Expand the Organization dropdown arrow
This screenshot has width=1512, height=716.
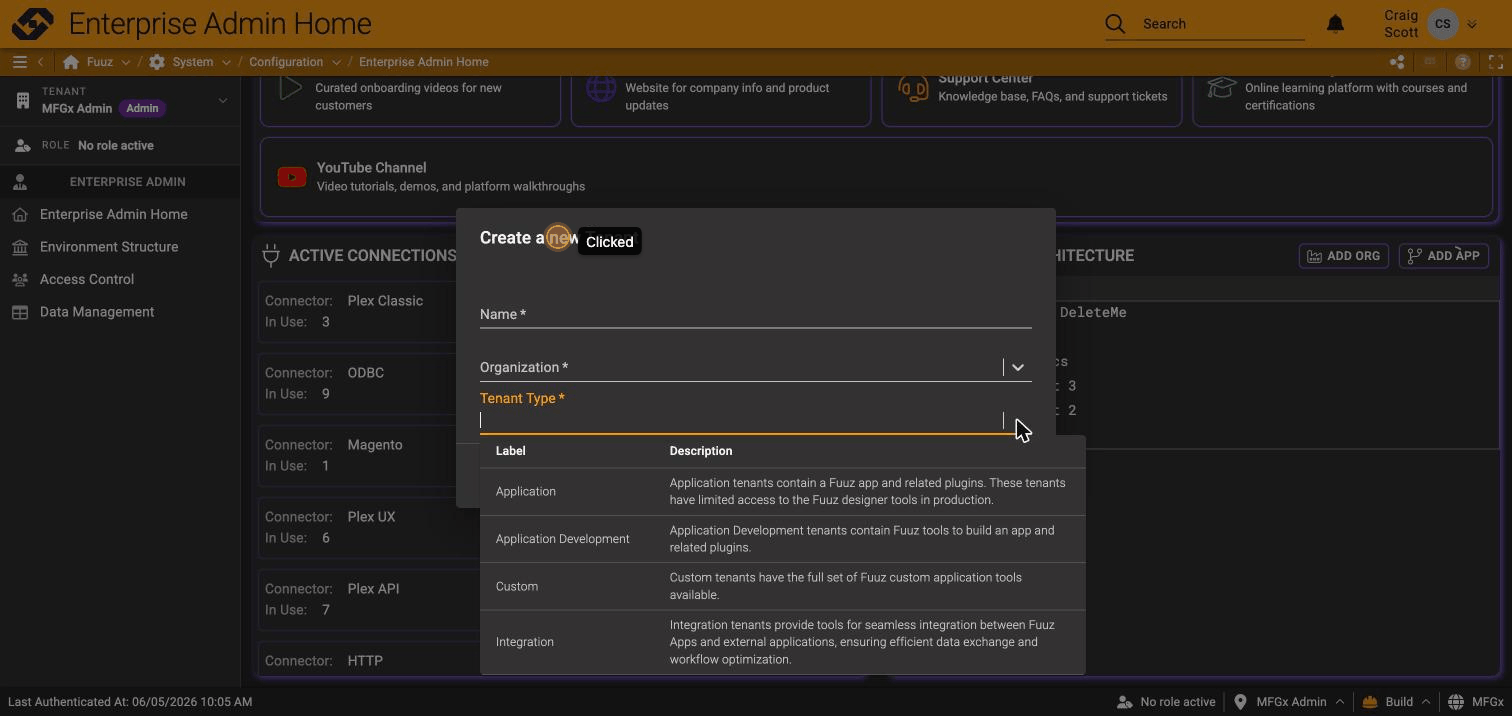[x=1018, y=367]
